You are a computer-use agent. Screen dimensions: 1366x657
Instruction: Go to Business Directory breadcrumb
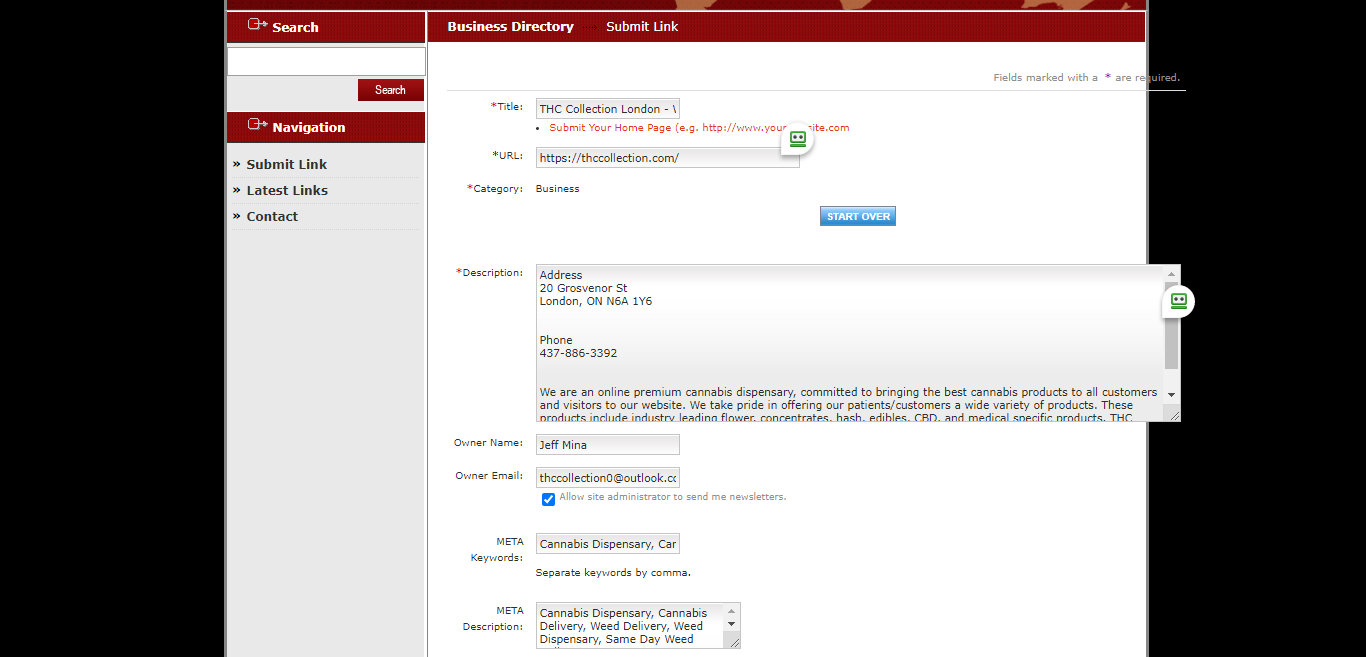coord(510,27)
